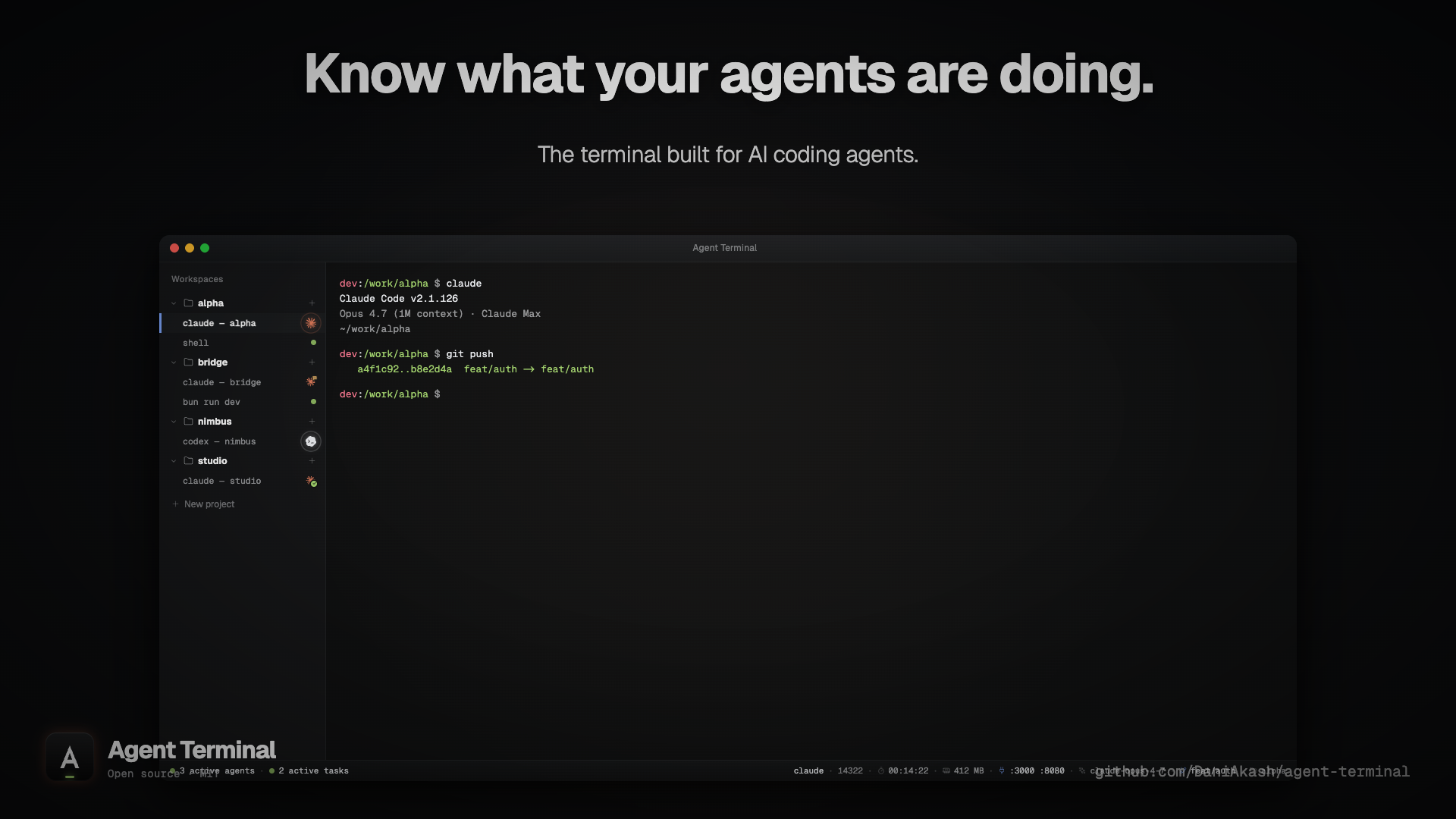Screen dimensions: 1456x819
Task: Create a project via New project
Action: (x=203, y=504)
